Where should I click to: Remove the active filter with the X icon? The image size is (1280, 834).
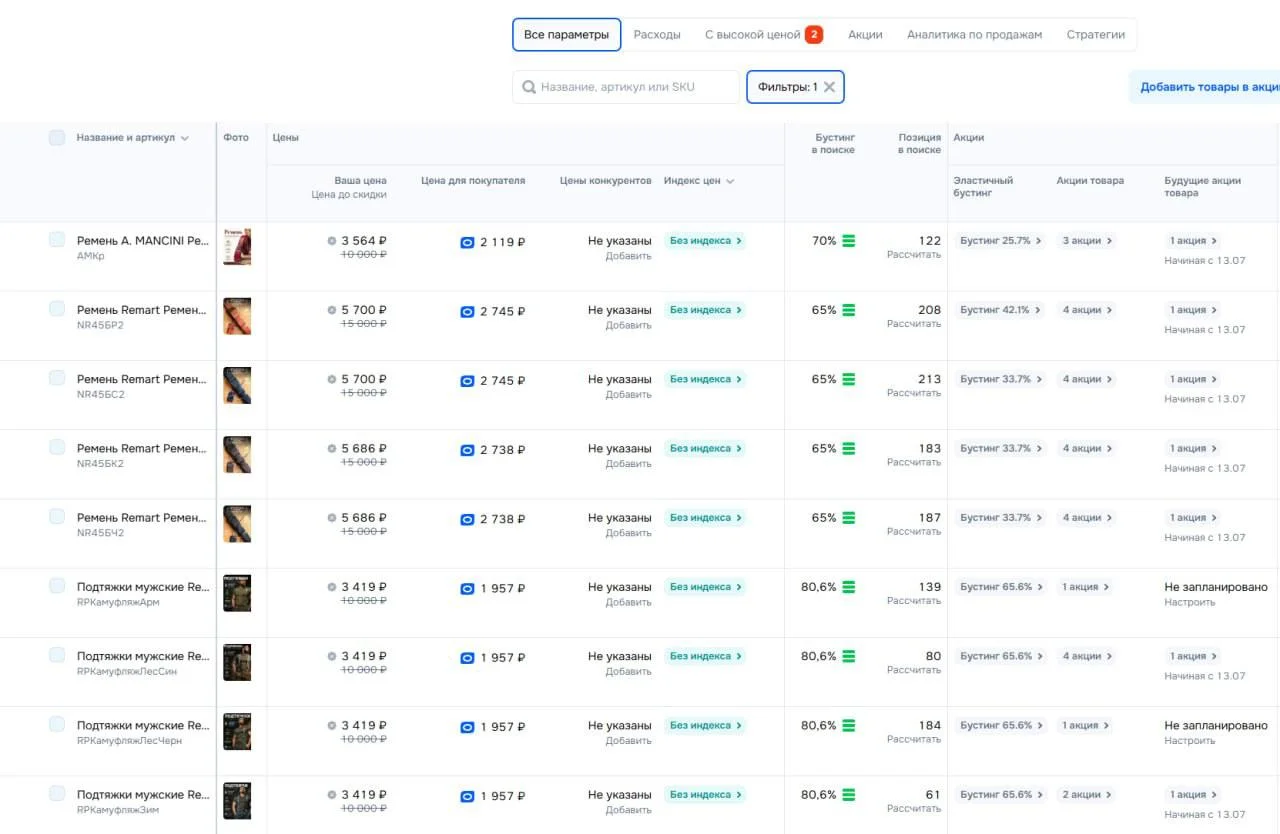(829, 87)
